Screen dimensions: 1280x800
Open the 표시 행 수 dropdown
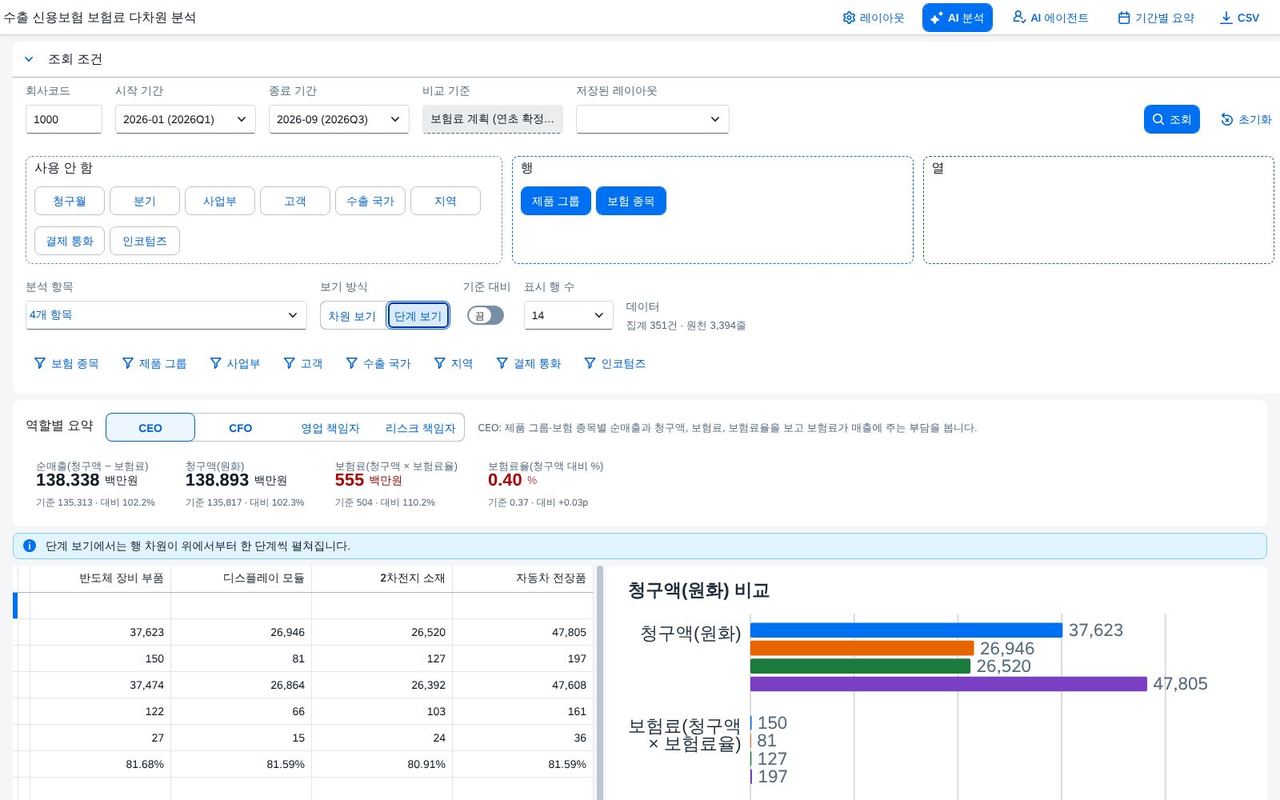tap(569, 315)
